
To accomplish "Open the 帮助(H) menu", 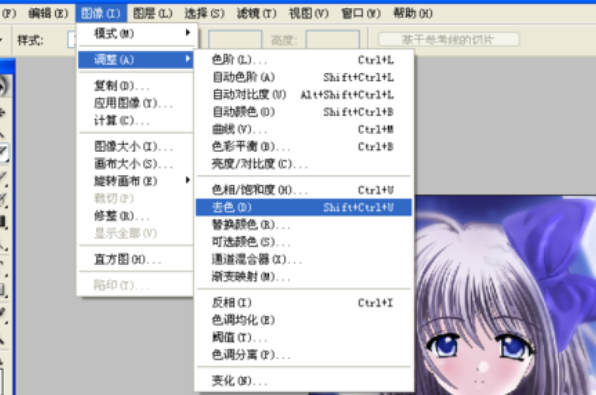I will pos(413,14).
